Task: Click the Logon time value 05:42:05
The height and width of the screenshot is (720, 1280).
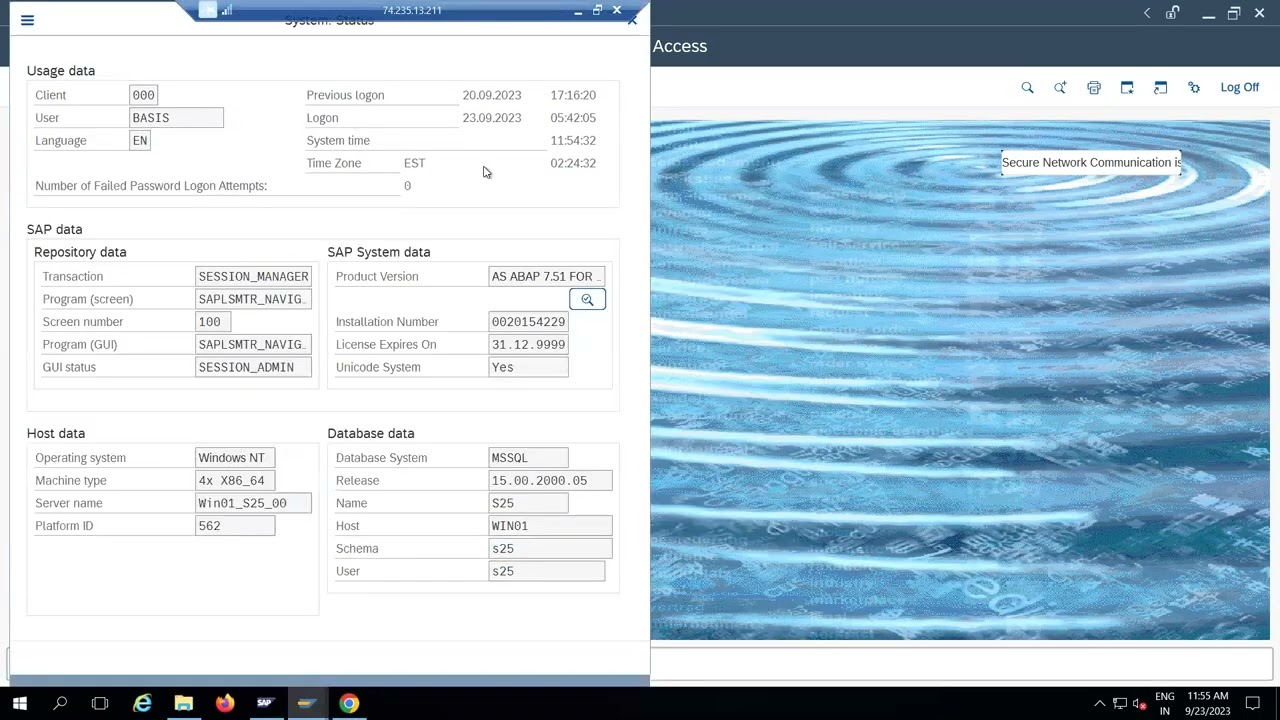Action: 573,118
